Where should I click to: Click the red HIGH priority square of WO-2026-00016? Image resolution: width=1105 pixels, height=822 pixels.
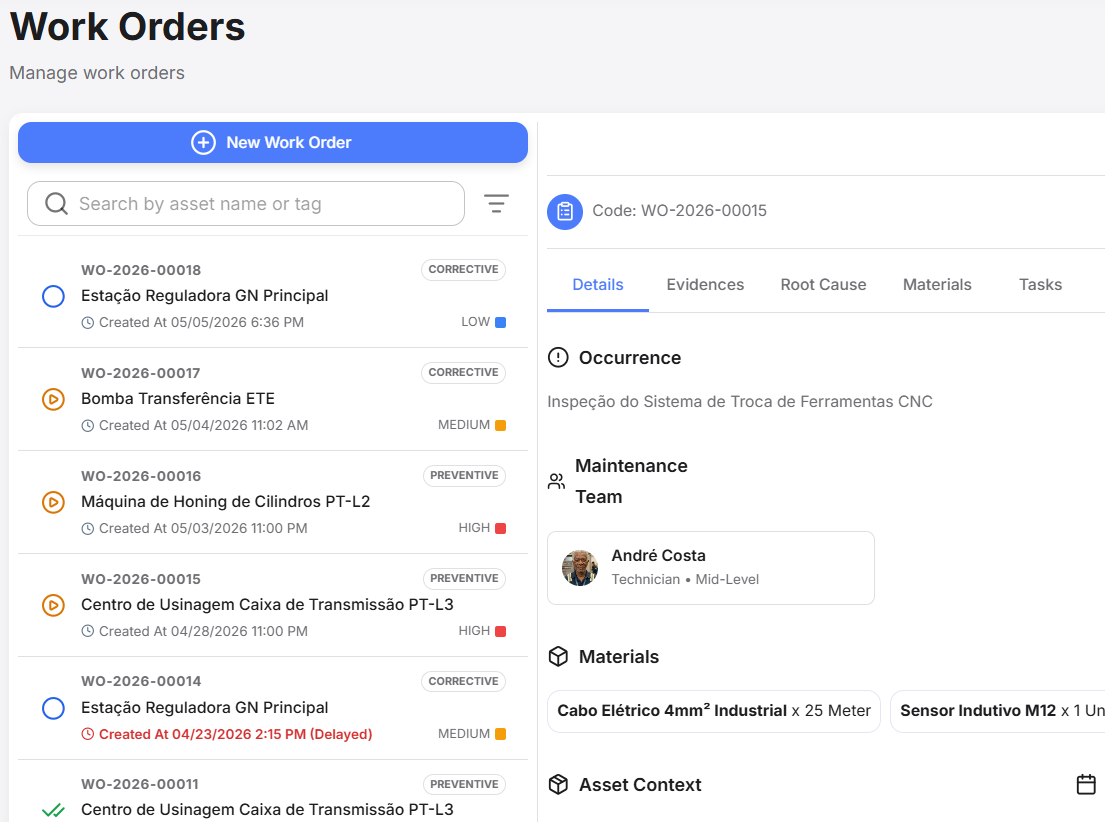500,528
